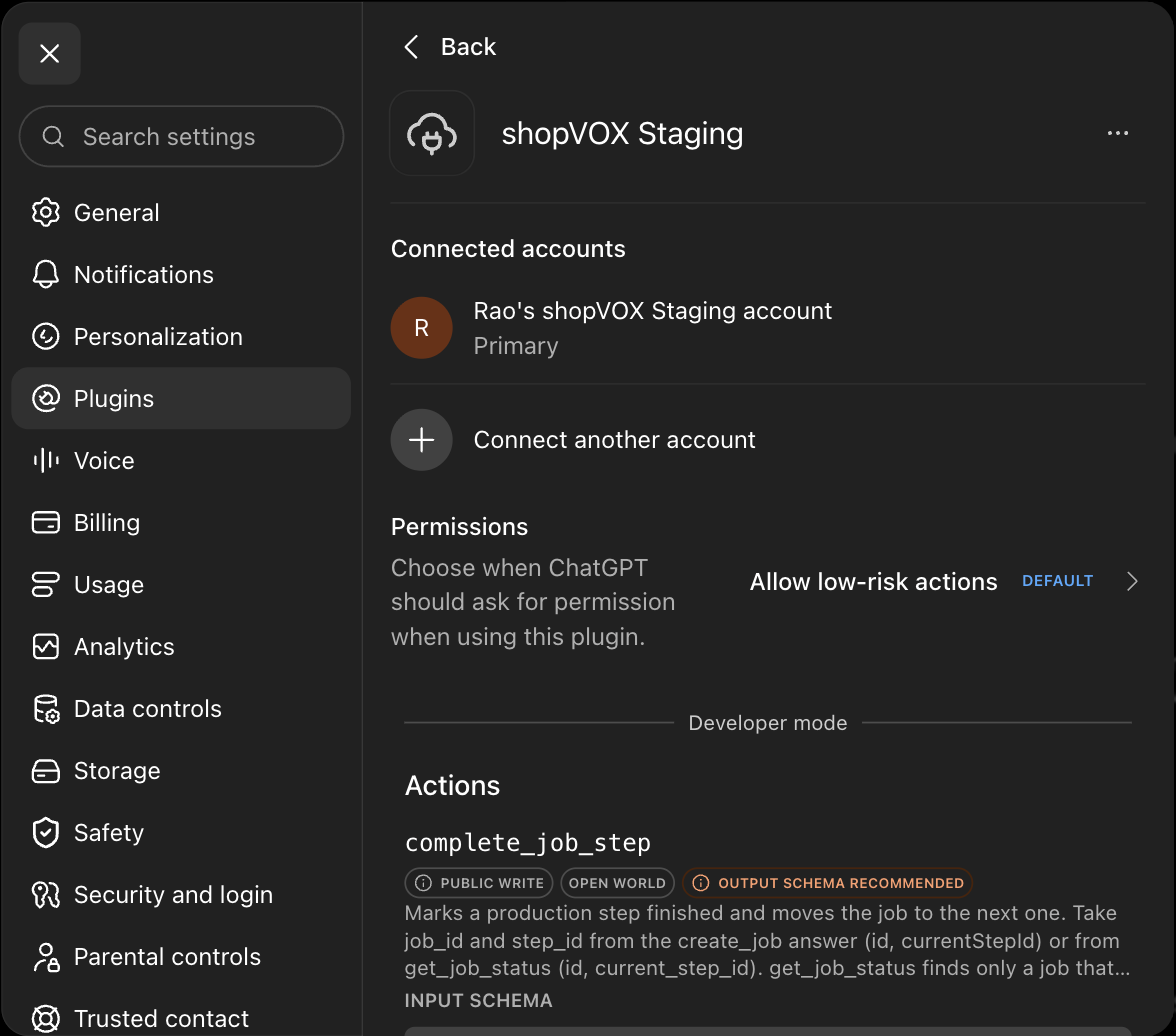Viewport: 1176px width, 1036px height.
Task: Open the three-dot more options menu
Action: point(1118,134)
